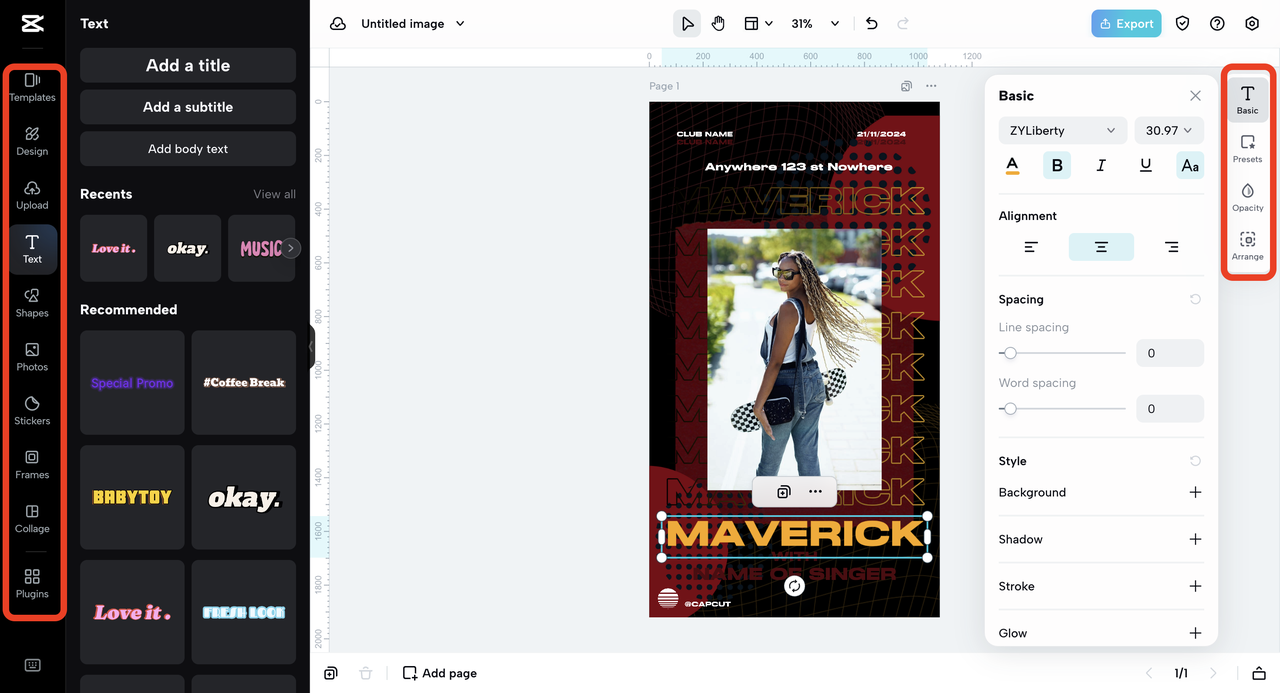
Task: Click the duplicate page icon above canvas
Action: 906,86
